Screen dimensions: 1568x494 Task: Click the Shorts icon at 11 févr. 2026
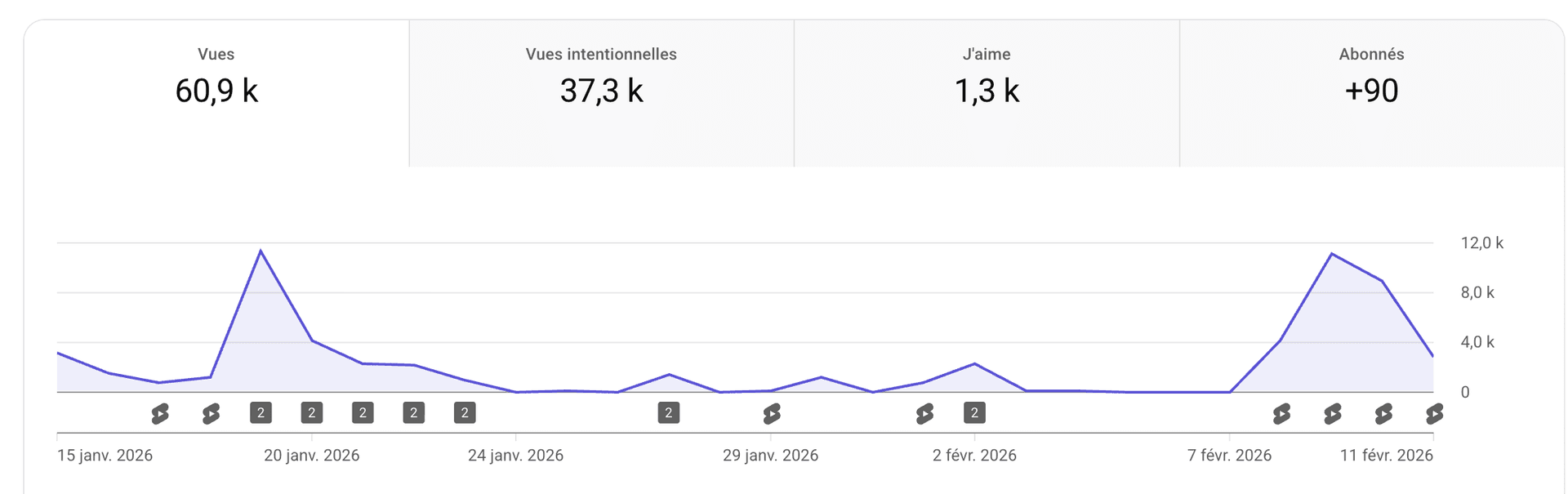(1434, 414)
